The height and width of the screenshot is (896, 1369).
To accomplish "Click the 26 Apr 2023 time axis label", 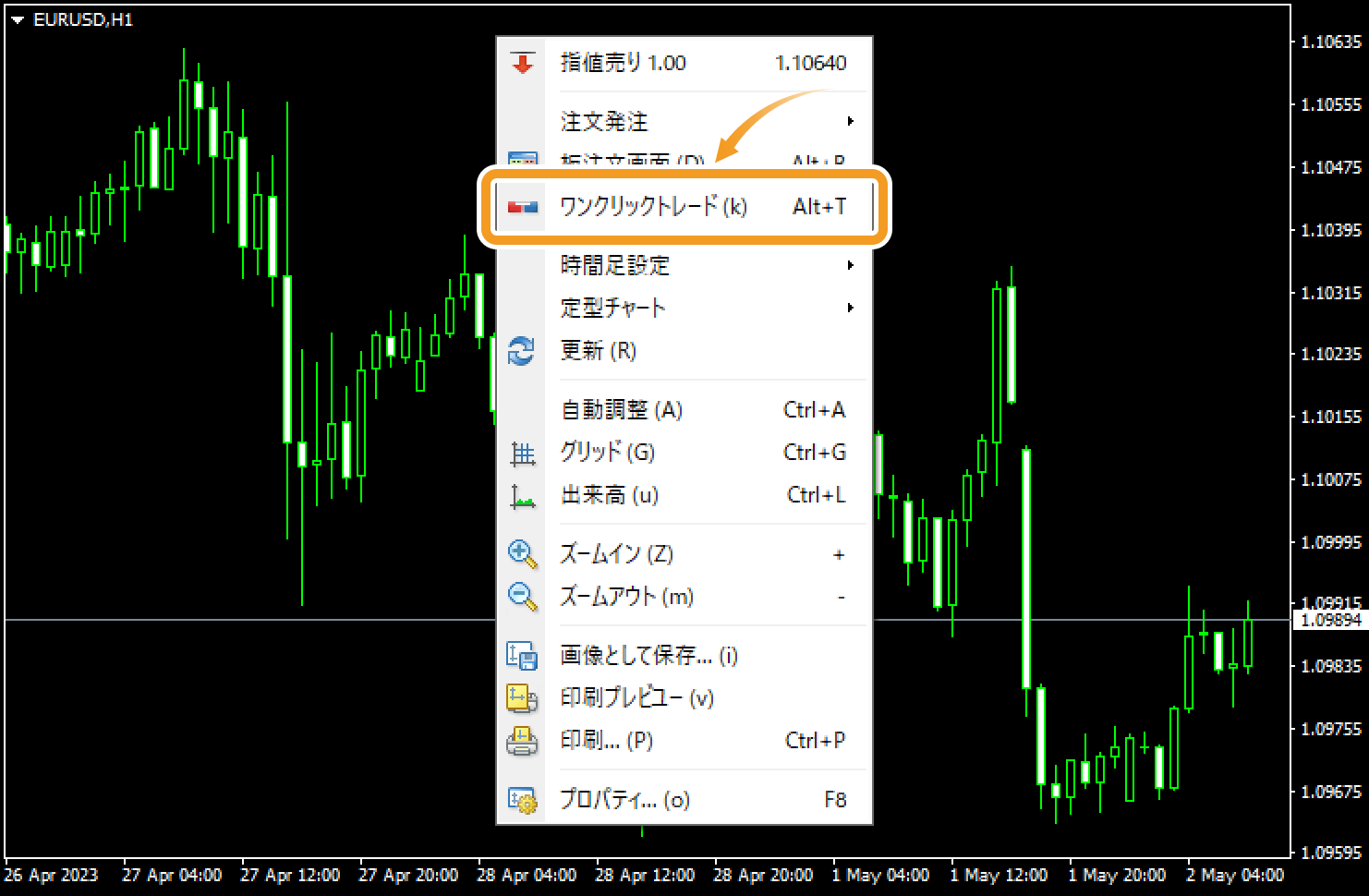I will [51, 875].
